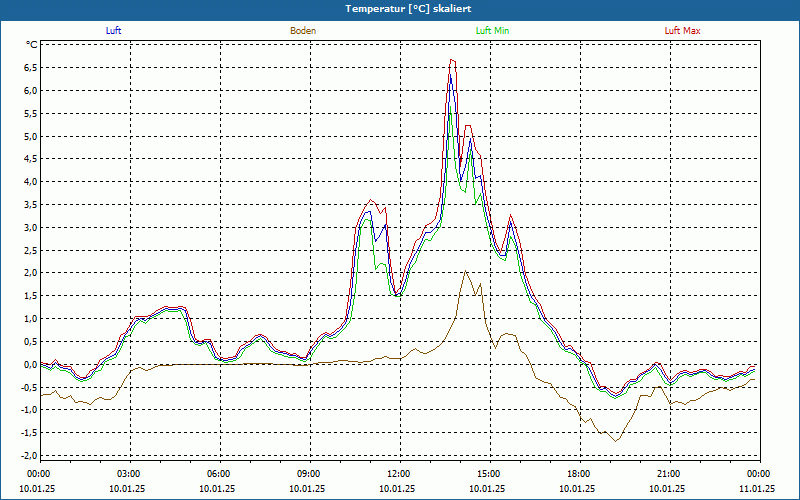Click the 15:00 time axis label
Screen dimensions: 800x500
[x=490, y=474]
